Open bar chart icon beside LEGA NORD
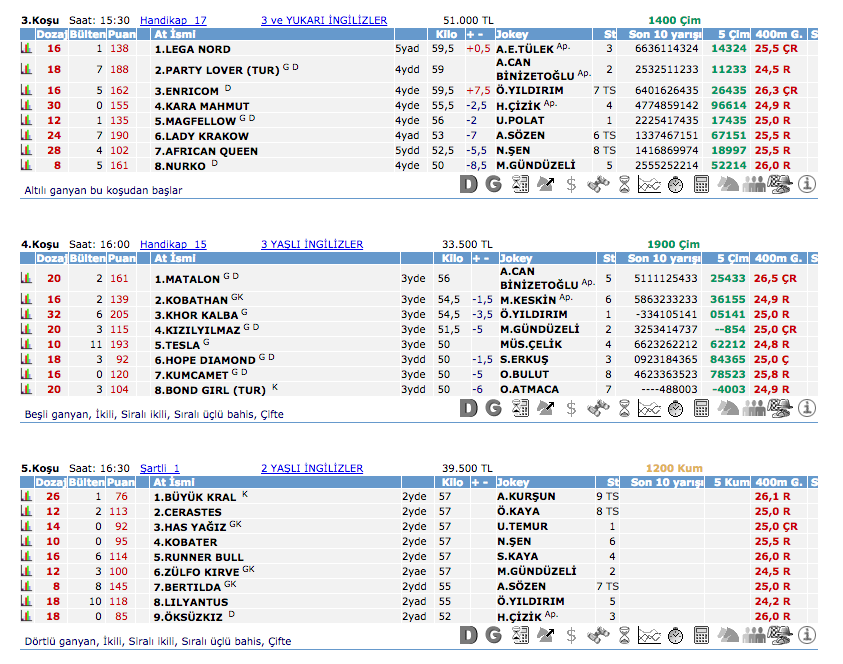Viewport: 843px width, 664px height. (x=26, y=48)
